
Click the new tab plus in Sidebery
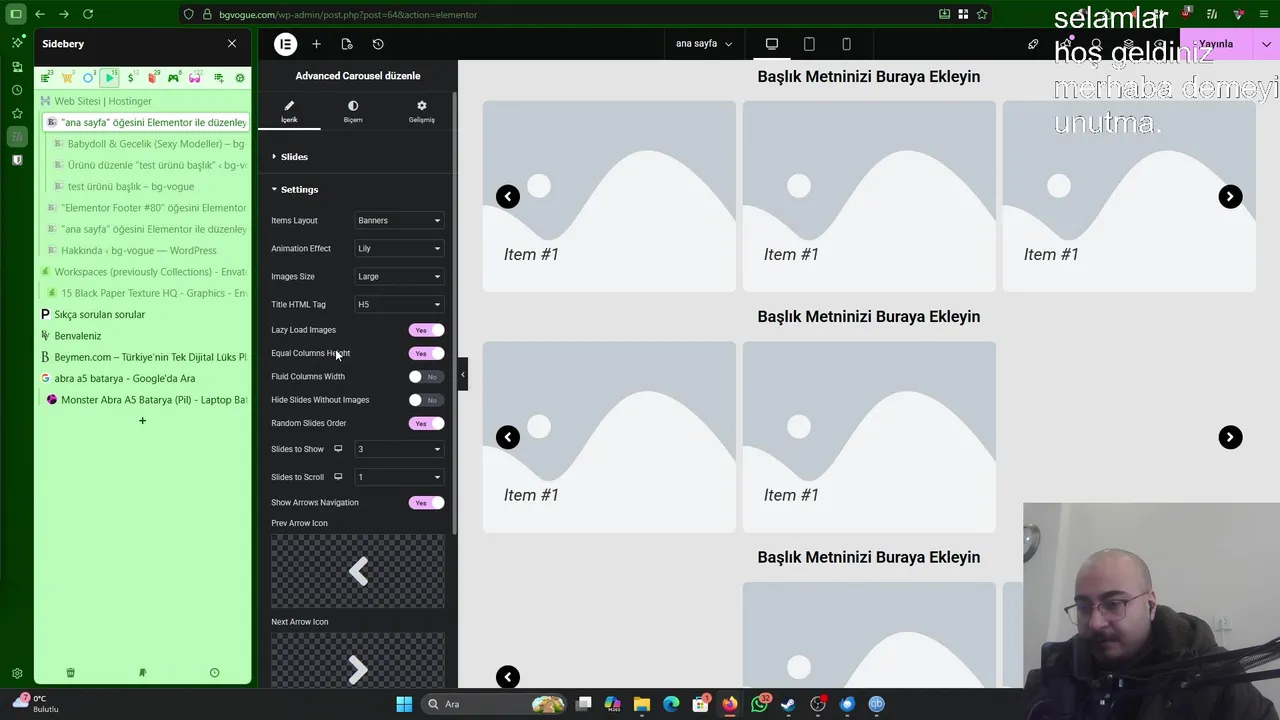[x=142, y=421]
